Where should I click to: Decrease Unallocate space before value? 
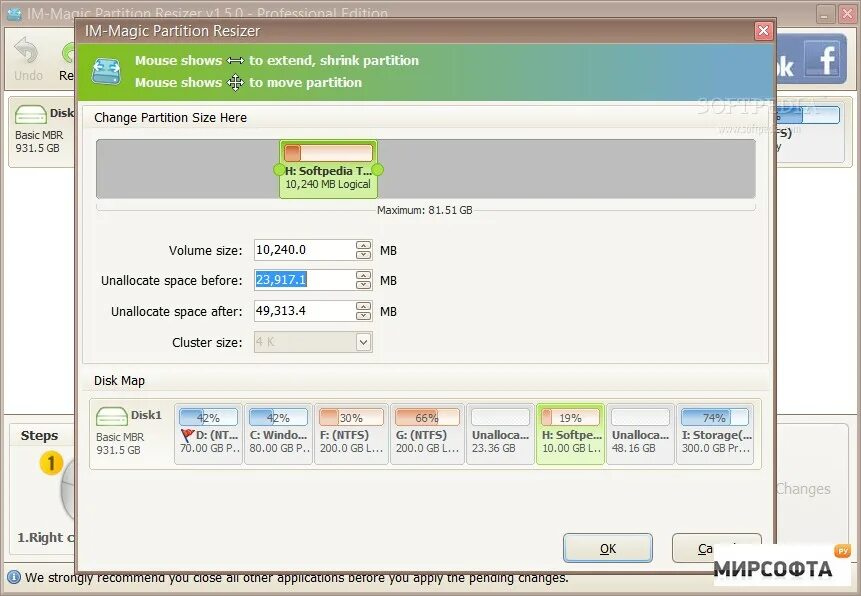coord(363,285)
